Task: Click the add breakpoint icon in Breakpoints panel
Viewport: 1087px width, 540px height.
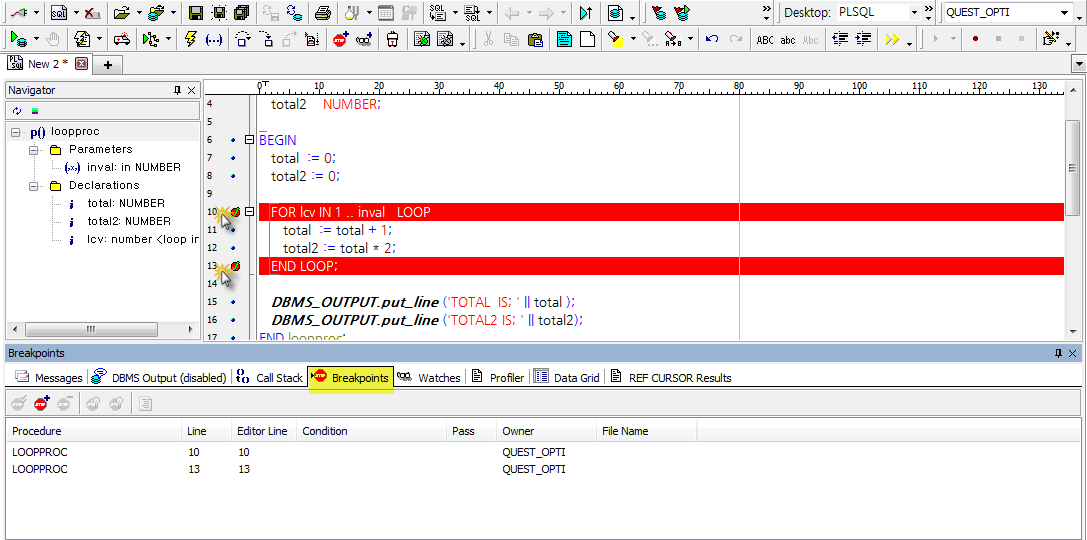Action: [41, 403]
